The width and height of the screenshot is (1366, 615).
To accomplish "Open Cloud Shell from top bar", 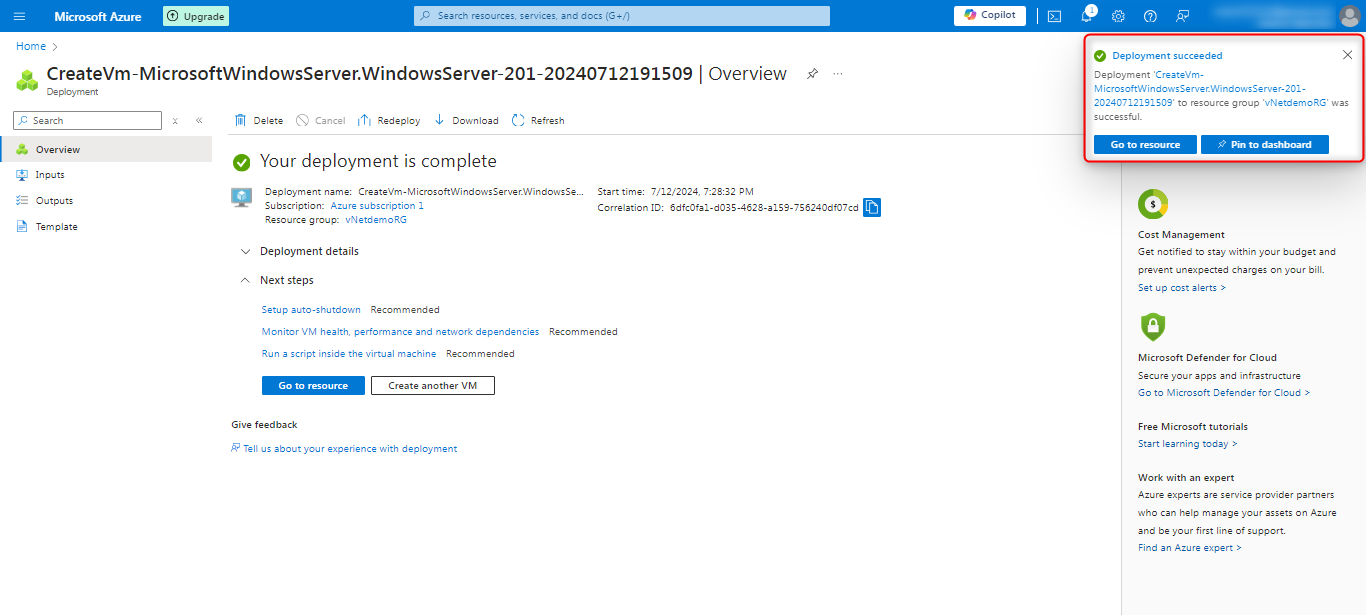I will [x=1054, y=16].
